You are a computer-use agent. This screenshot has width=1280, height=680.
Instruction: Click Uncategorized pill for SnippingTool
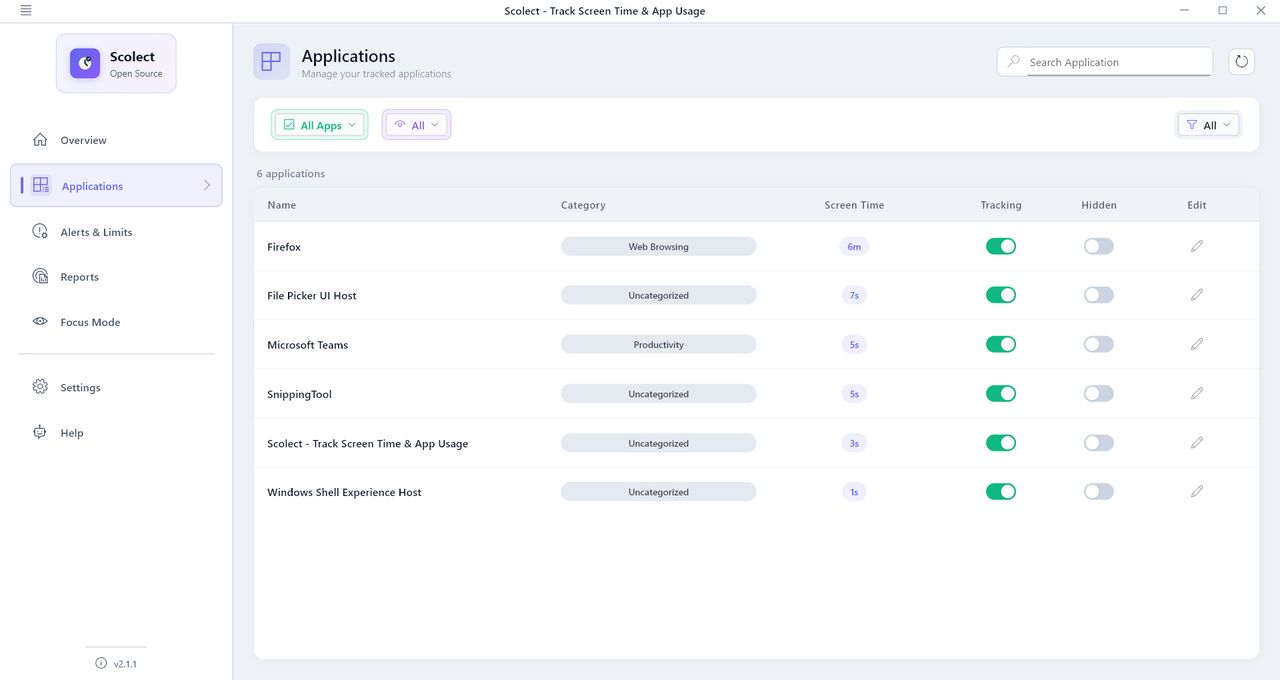658,394
